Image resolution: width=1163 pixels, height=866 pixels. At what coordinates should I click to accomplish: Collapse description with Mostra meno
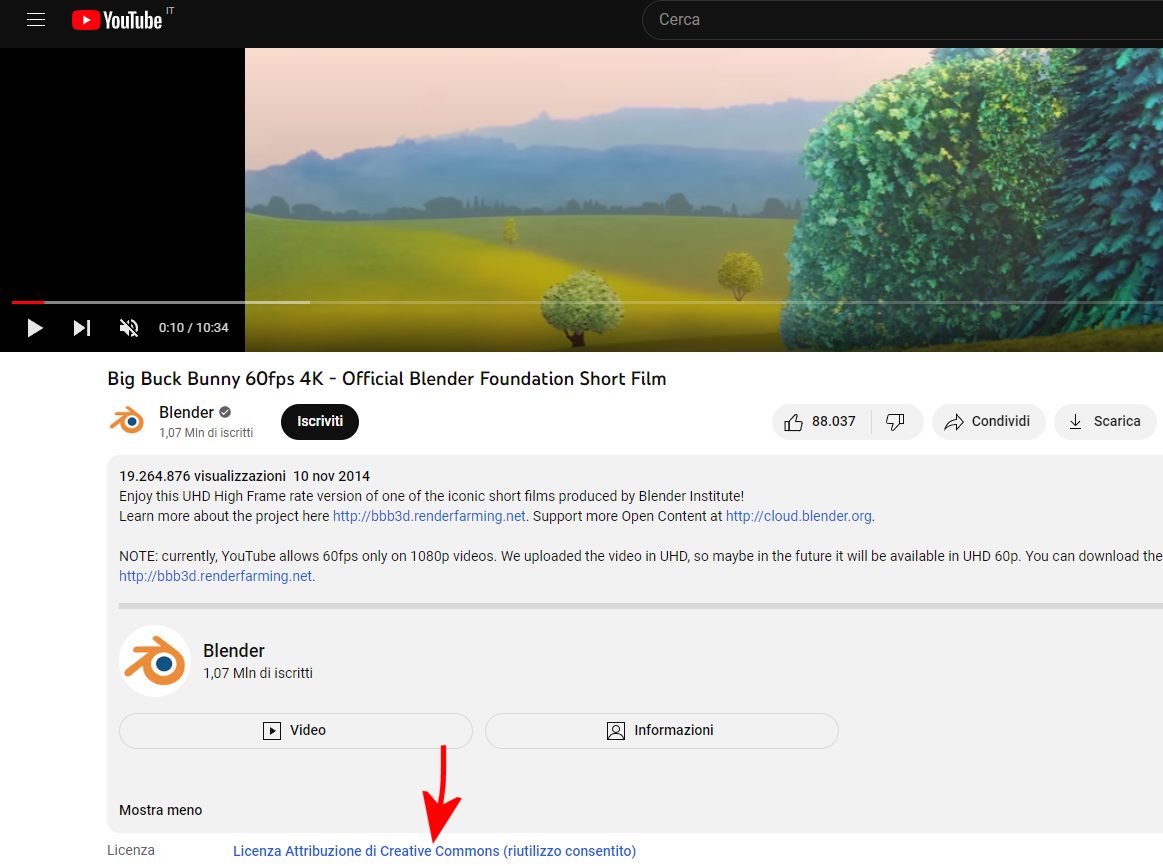(x=160, y=810)
